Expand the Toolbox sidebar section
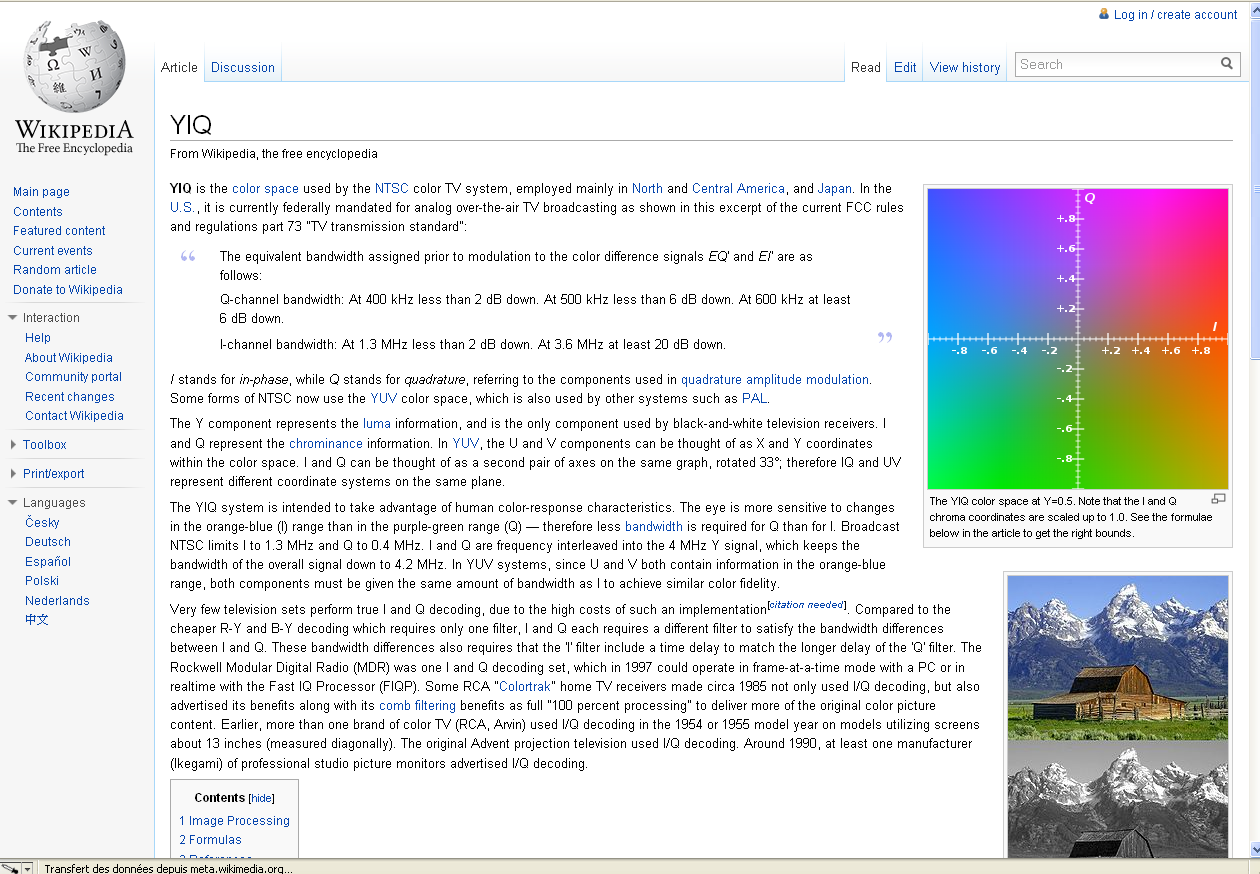Screen dimensions: 1260x874 (x=12, y=445)
